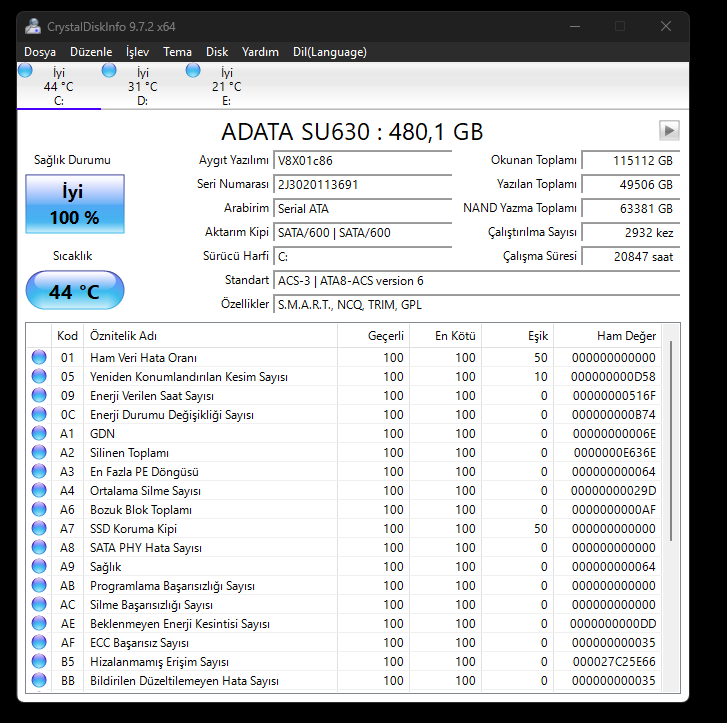This screenshot has width=727, height=723.
Task: Click NAND Yazma Toplamı value 63381 GB
Action: click(x=631, y=209)
